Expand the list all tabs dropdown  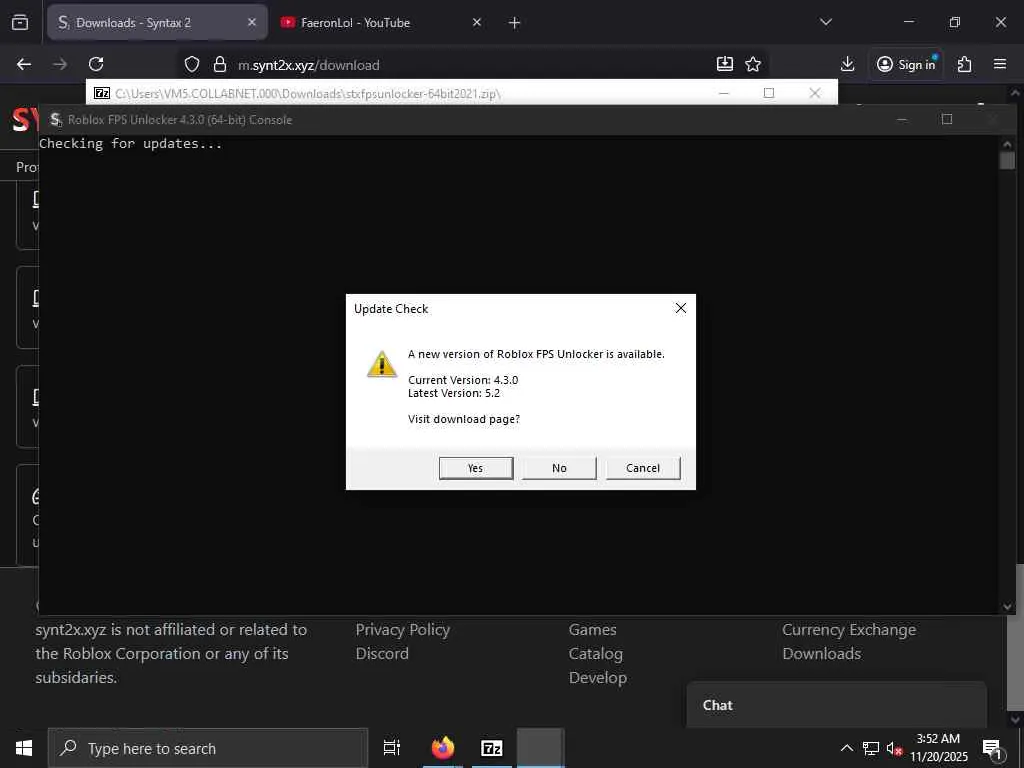point(825,22)
